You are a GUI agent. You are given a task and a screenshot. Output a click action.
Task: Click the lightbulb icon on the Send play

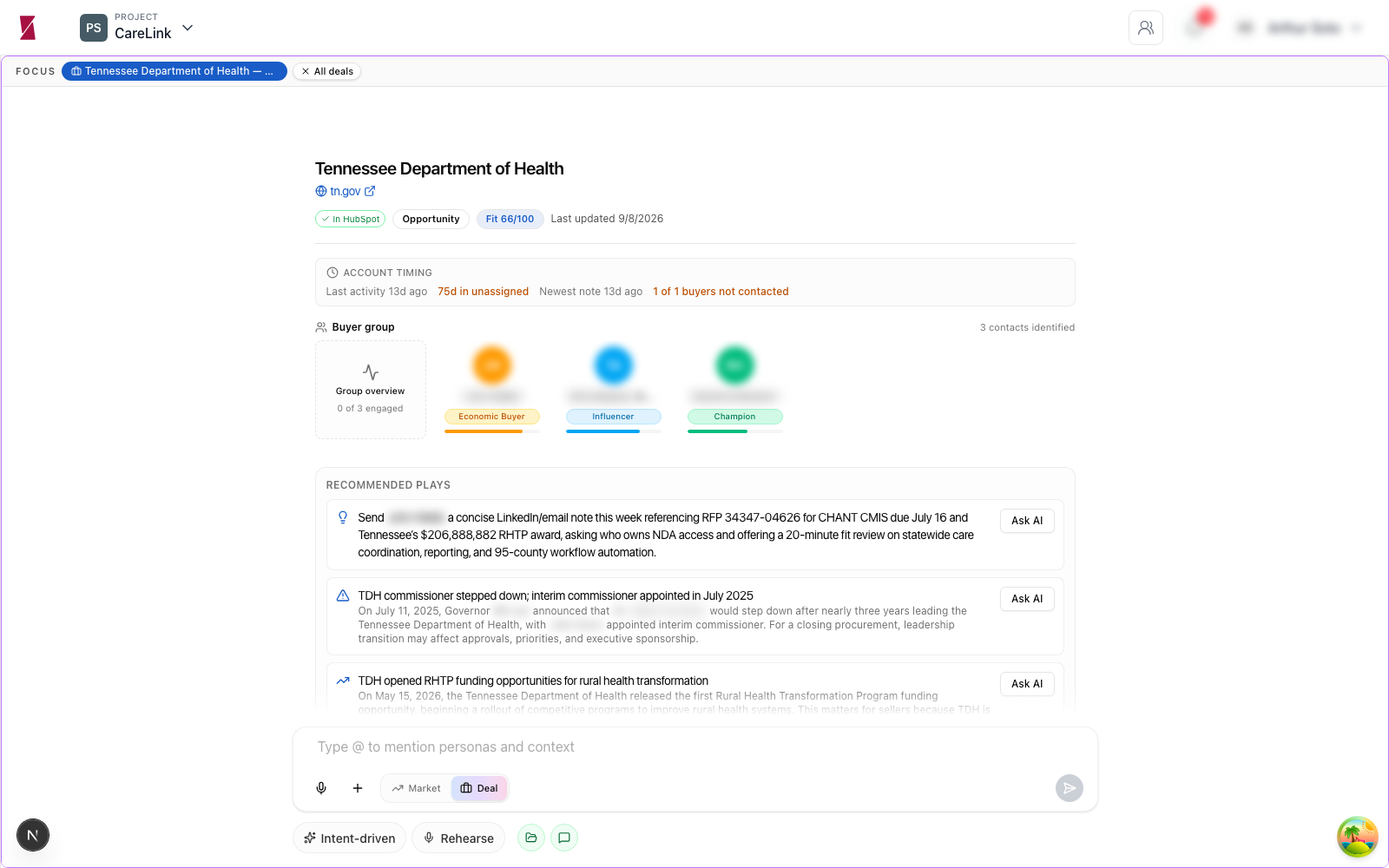(x=343, y=517)
